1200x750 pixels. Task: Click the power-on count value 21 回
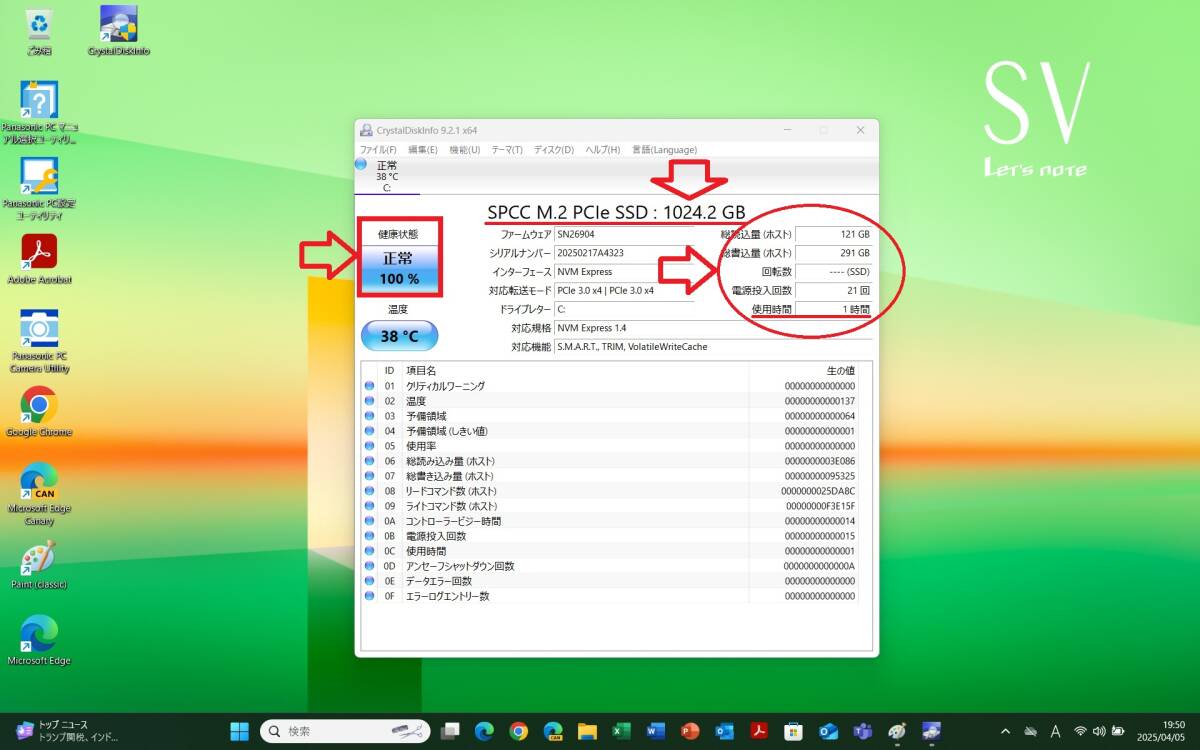(x=834, y=290)
